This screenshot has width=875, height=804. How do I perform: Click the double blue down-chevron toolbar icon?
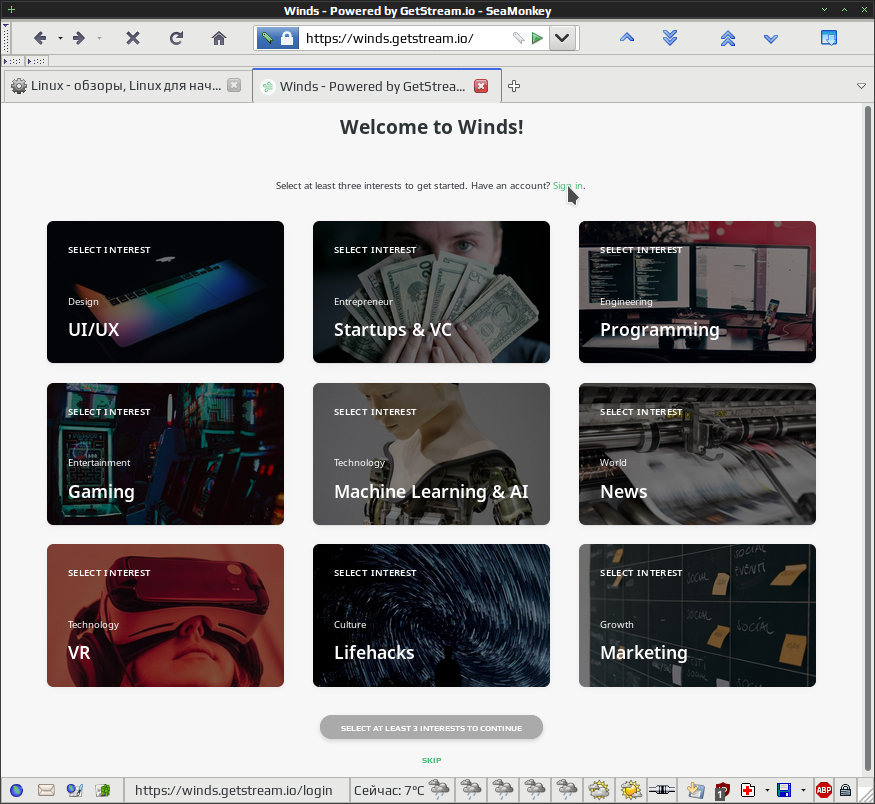coord(670,38)
